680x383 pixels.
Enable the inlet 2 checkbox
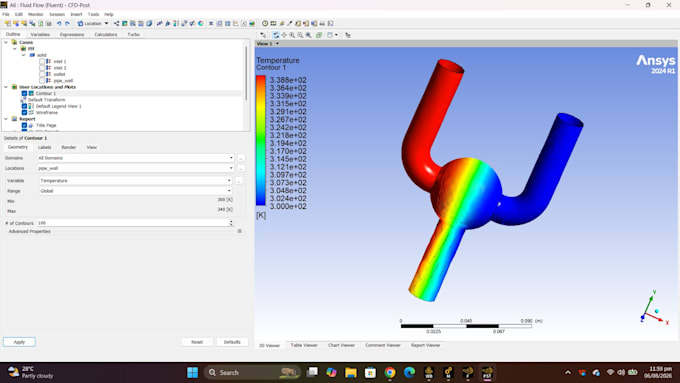click(42, 68)
